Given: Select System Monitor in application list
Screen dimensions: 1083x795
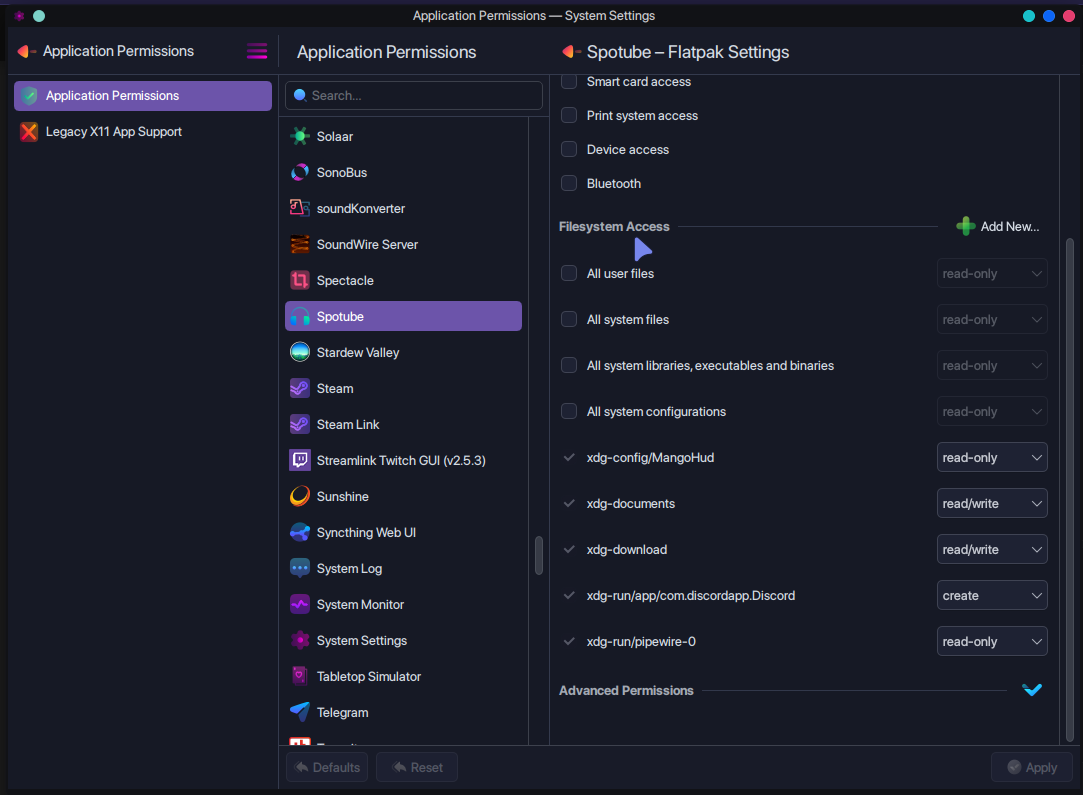Looking at the screenshot, I should 403,604.
